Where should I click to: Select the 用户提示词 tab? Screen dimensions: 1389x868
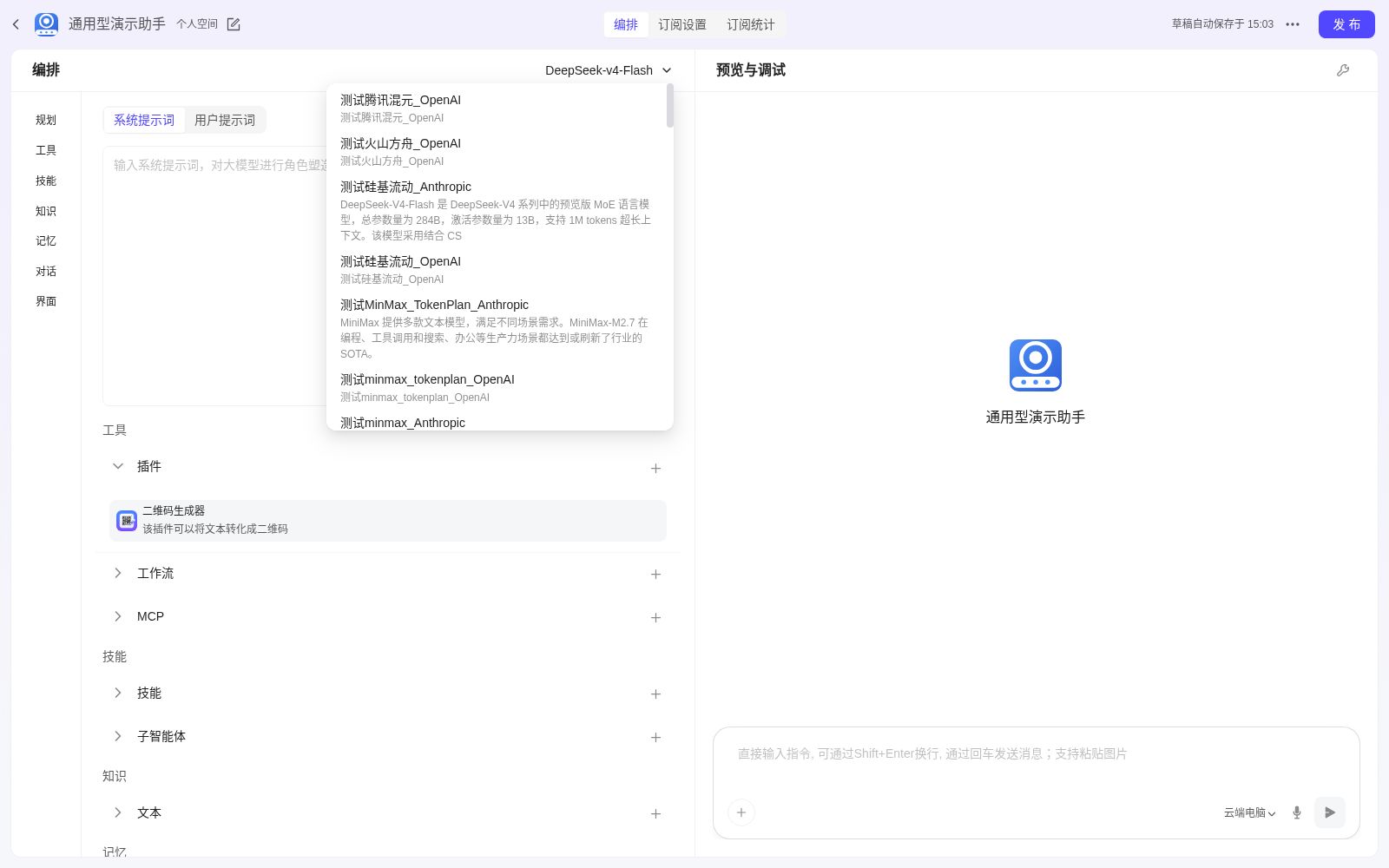(225, 120)
